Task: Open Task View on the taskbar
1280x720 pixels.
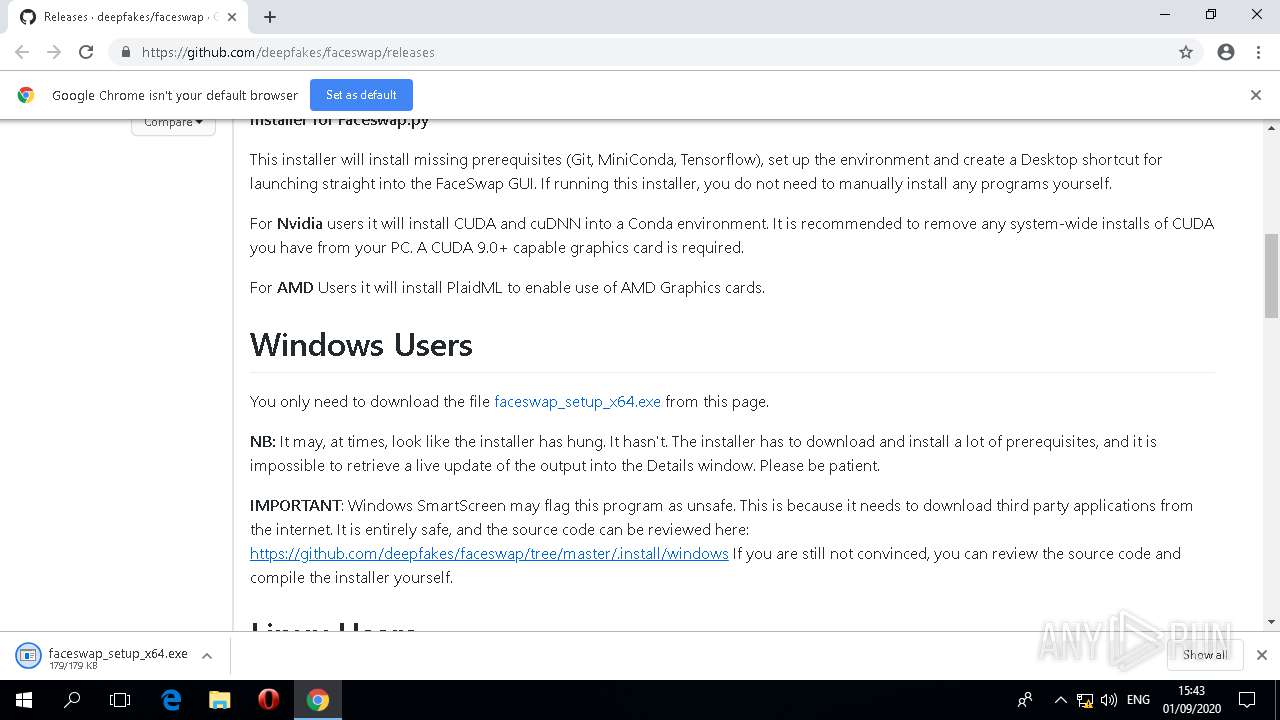Action: coord(120,700)
